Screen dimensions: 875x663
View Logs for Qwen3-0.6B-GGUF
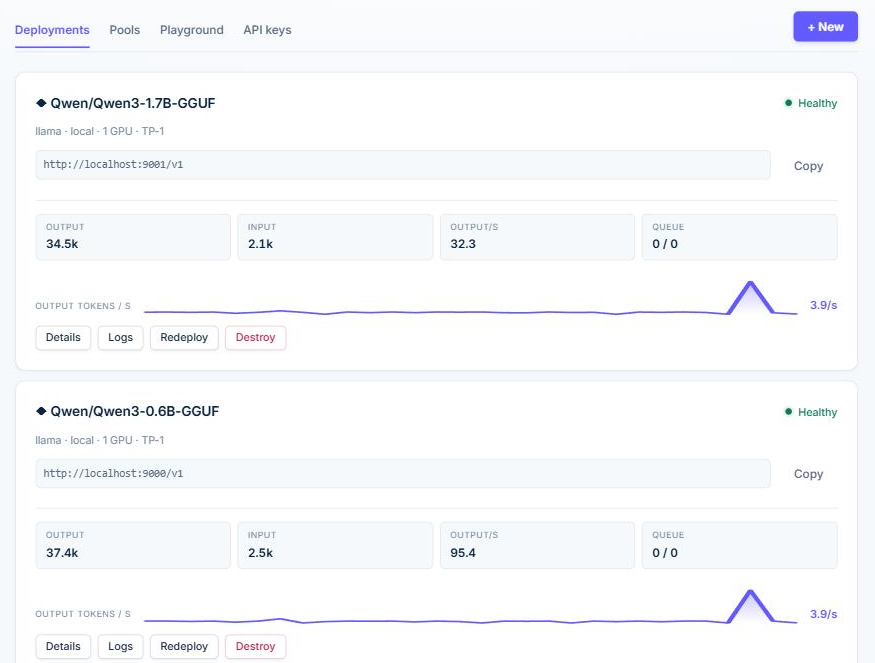pyautogui.click(x=120, y=646)
